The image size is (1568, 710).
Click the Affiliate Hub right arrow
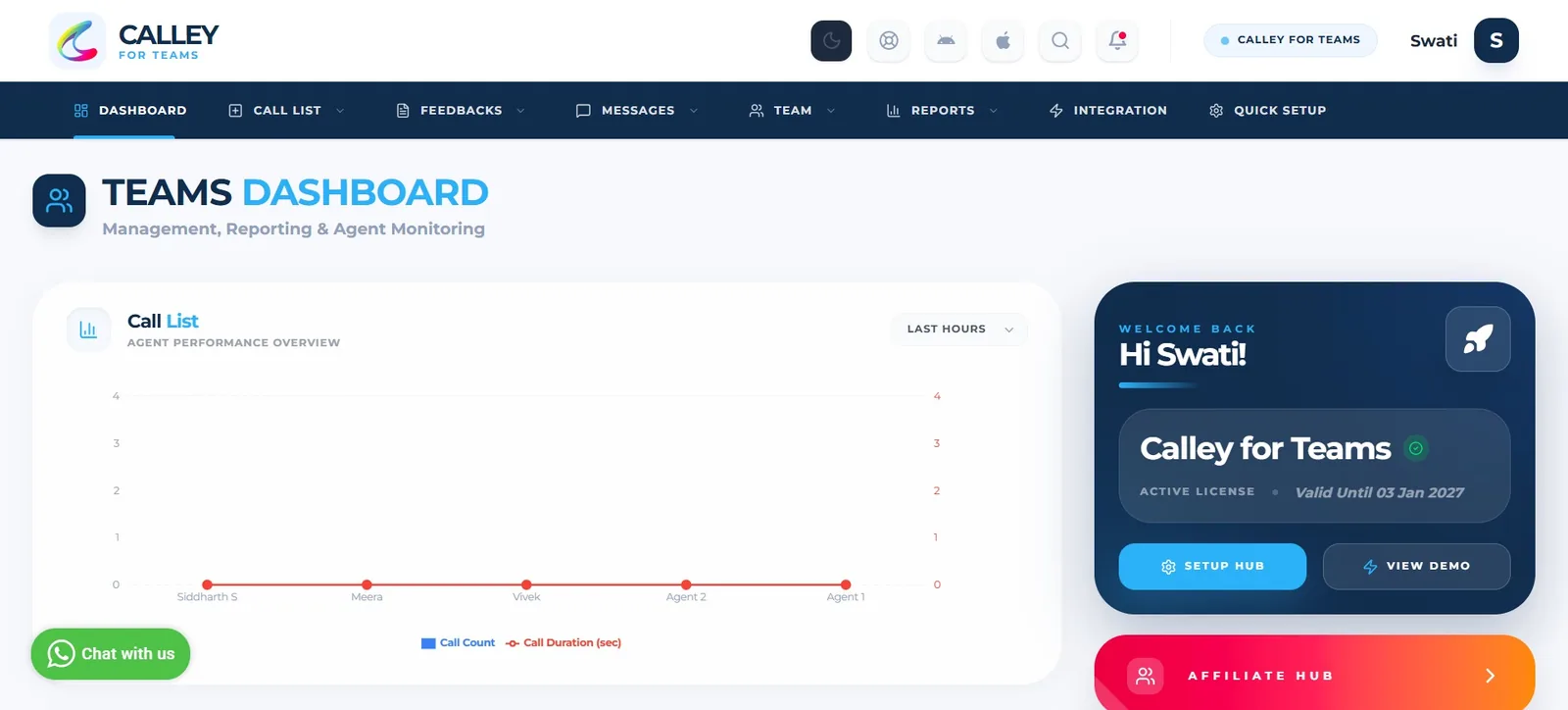coord(1490,676)
